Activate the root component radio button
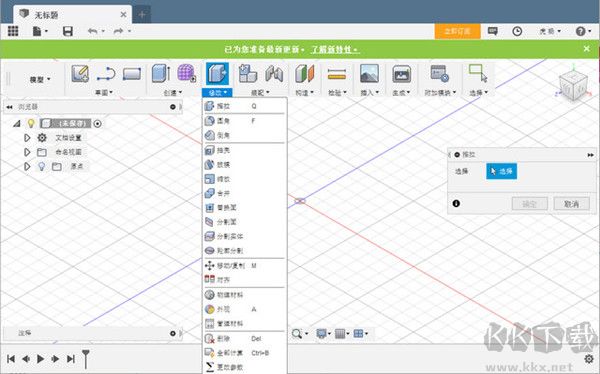This screenshot has height=374, width=600. tap(98, 124)
